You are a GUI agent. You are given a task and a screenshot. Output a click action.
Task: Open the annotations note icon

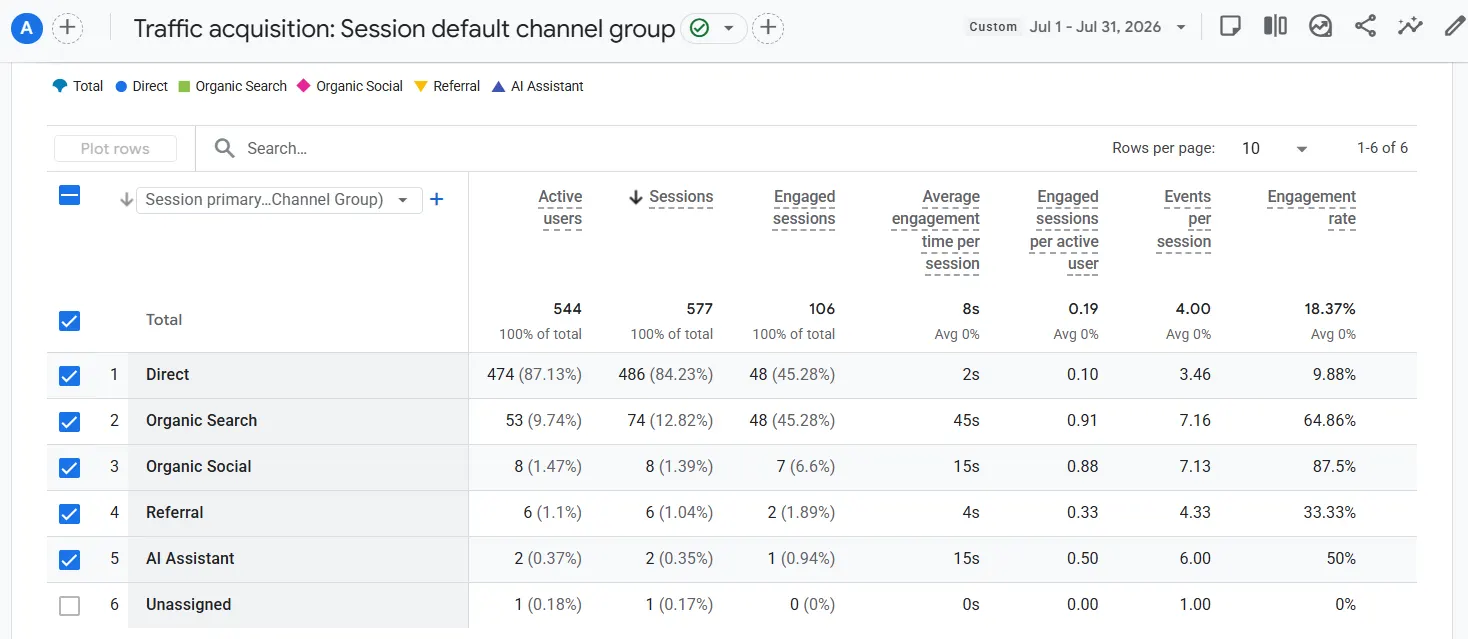point(1230,27)
